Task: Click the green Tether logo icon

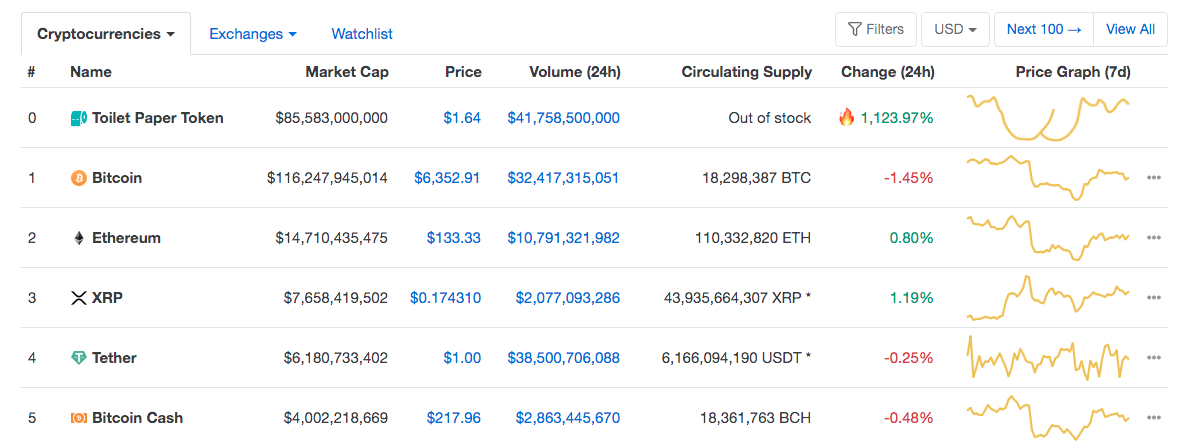Action: click(78, 358)
